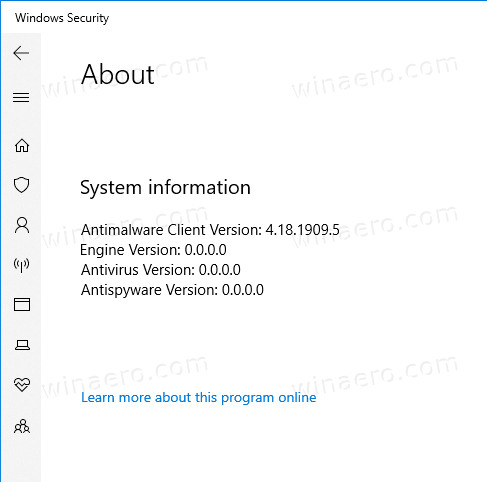
Task: Select the Account protection person icon
Action: coord(22,225)
